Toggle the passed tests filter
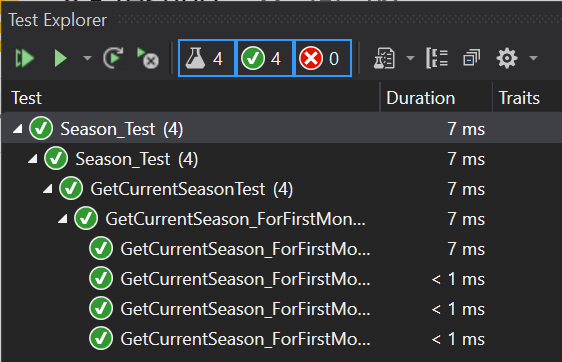Viewport: 562px width, 362px height. pyautogui.click(x=264, y=58)
